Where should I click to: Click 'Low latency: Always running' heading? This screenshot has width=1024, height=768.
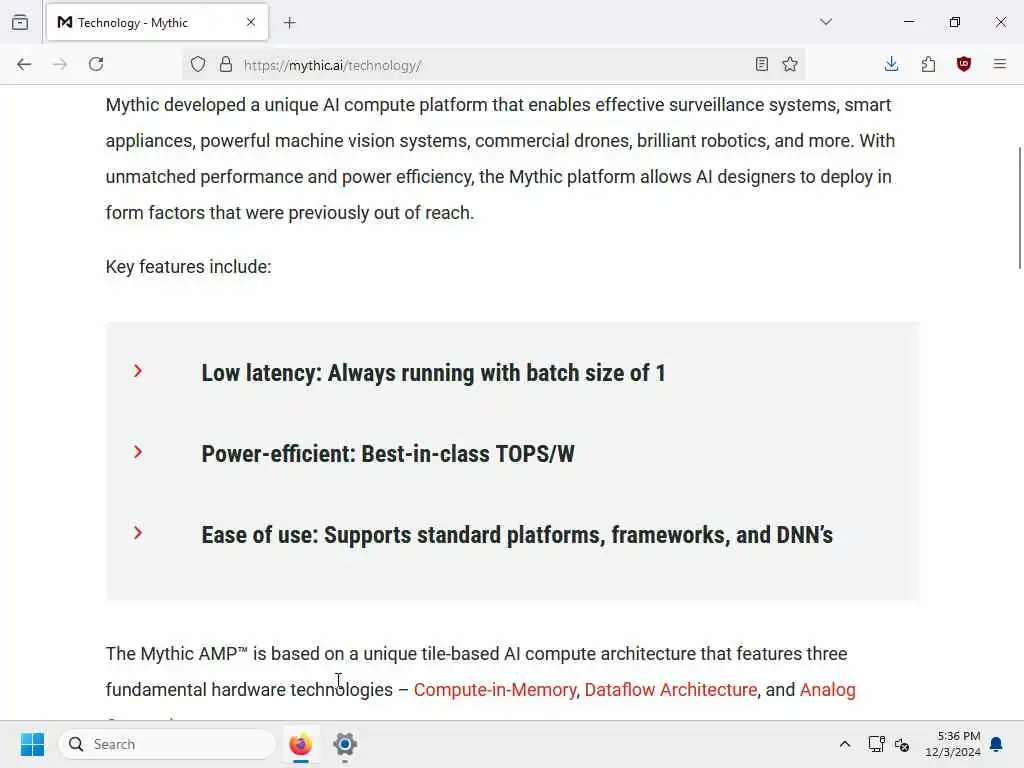(434, 373)
